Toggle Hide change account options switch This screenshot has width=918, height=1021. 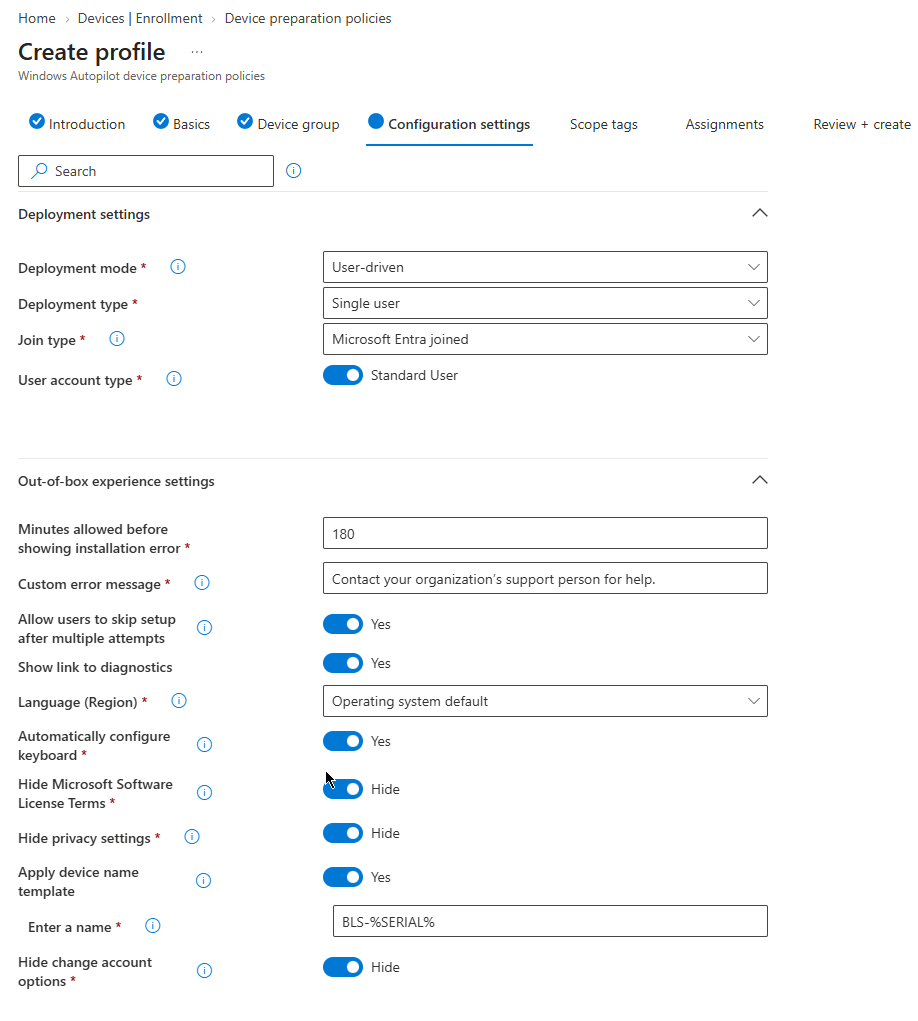point(342,968)
